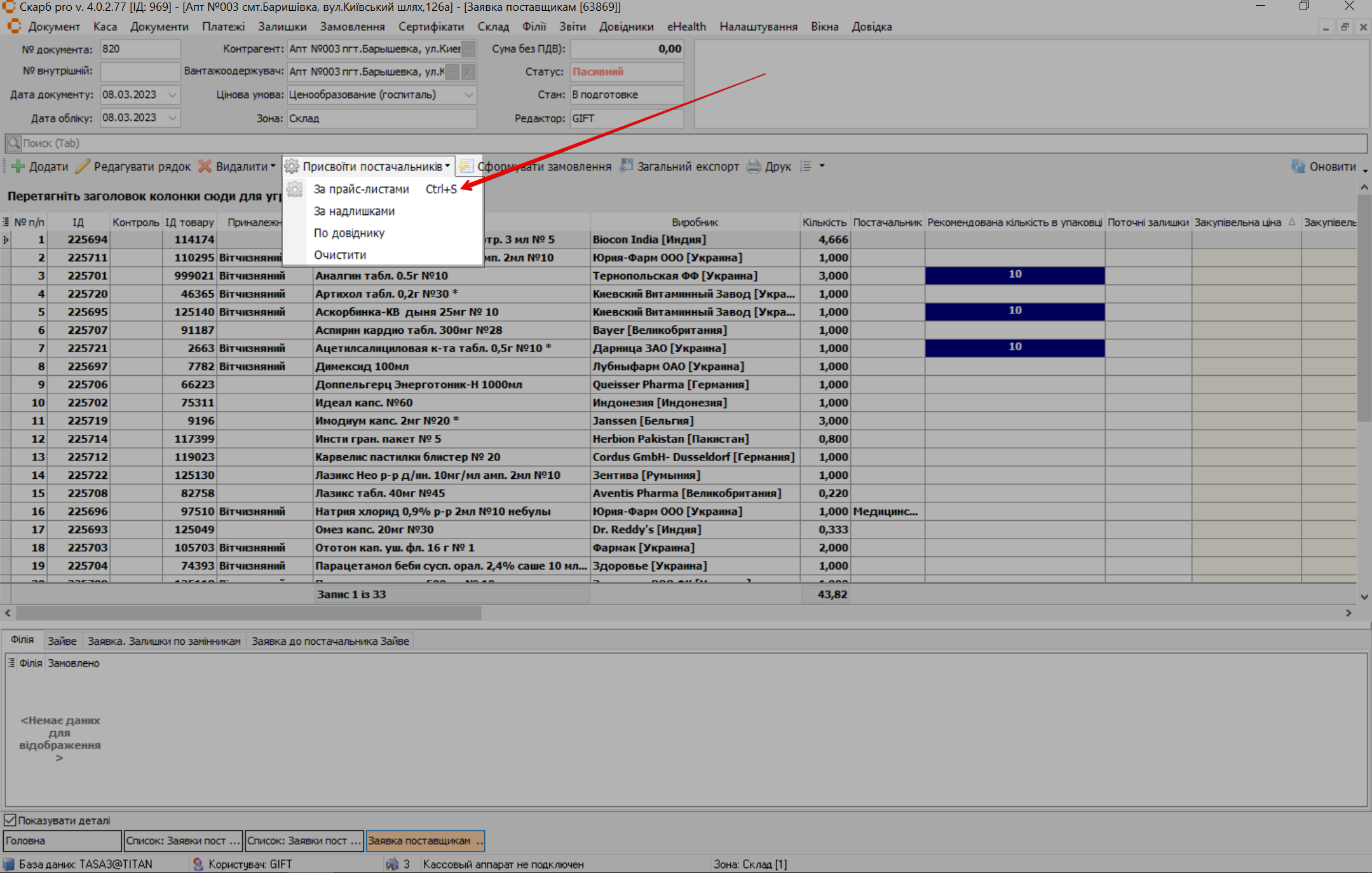Expand the Дата документу date dropdown
The height and width of the screenshot is (873, 1372).
tap(172, 95)
